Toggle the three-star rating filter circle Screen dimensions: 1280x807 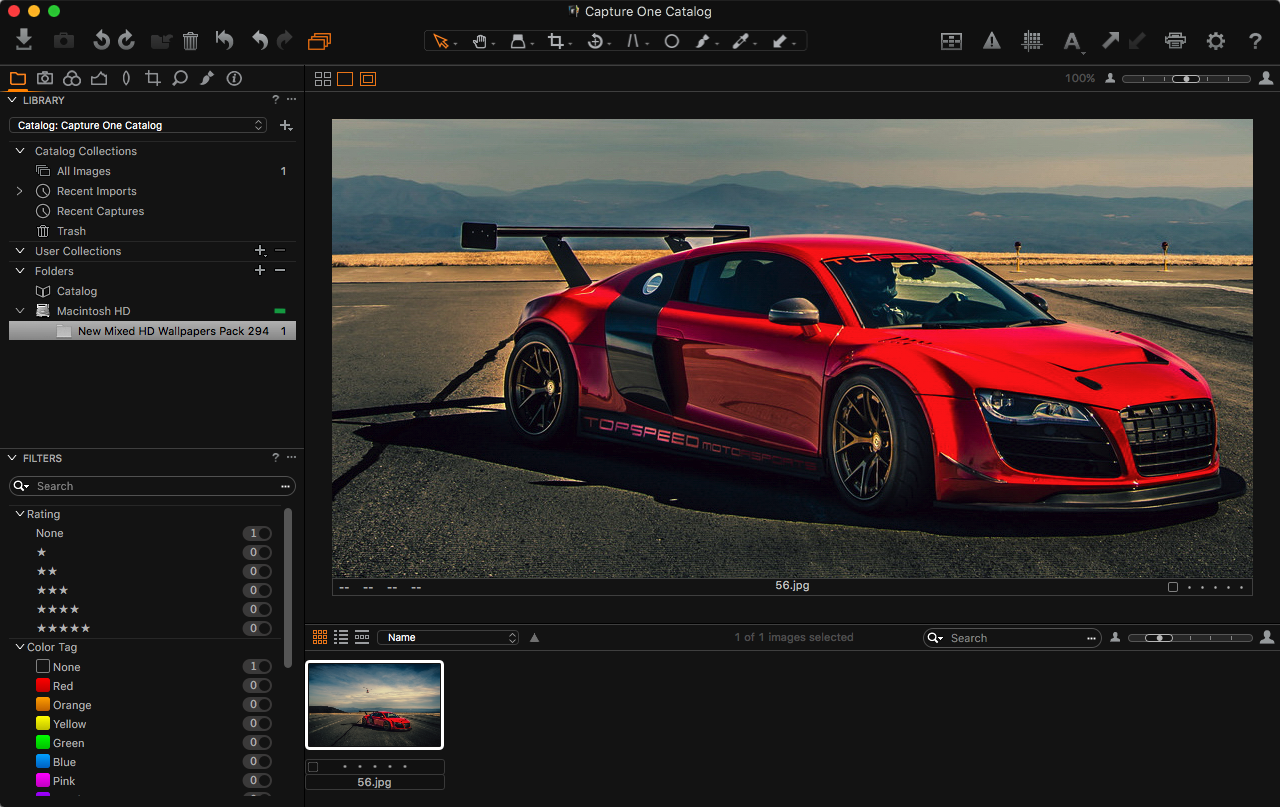tap(264, 590)
